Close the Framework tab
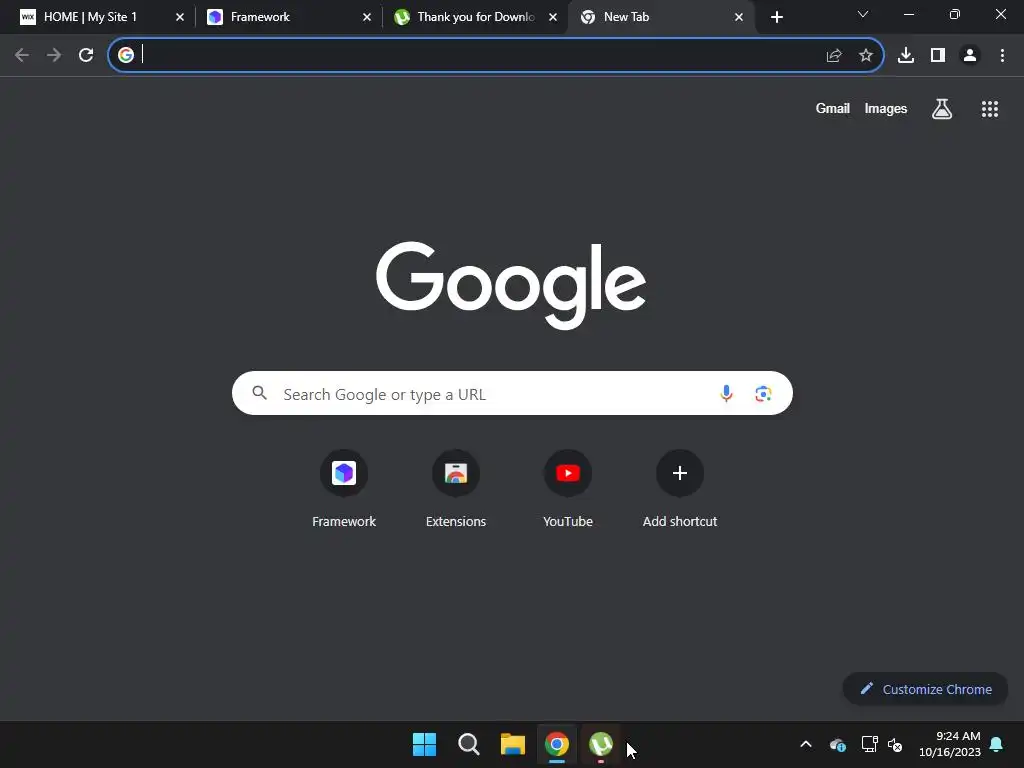Image resolution: width=1024 pixels, height=768 pixels. [x=366, y=17]
